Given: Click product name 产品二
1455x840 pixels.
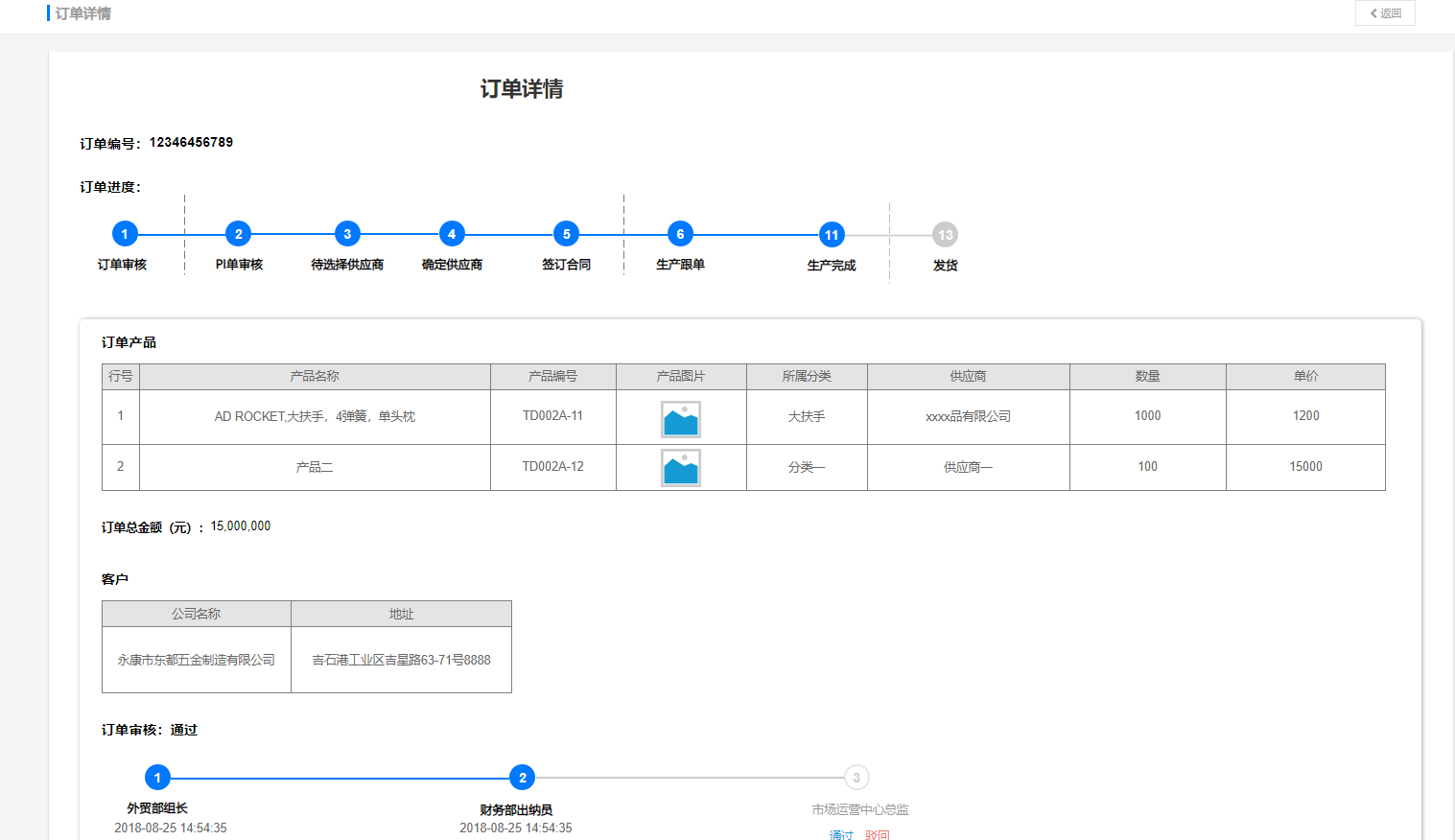Looking at the screenshot, I should click(315, 467).
